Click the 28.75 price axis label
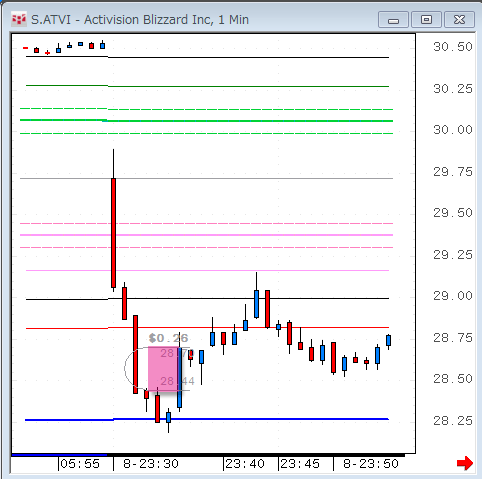This screenshot has width=482, height=479. [x=453, y=338]
